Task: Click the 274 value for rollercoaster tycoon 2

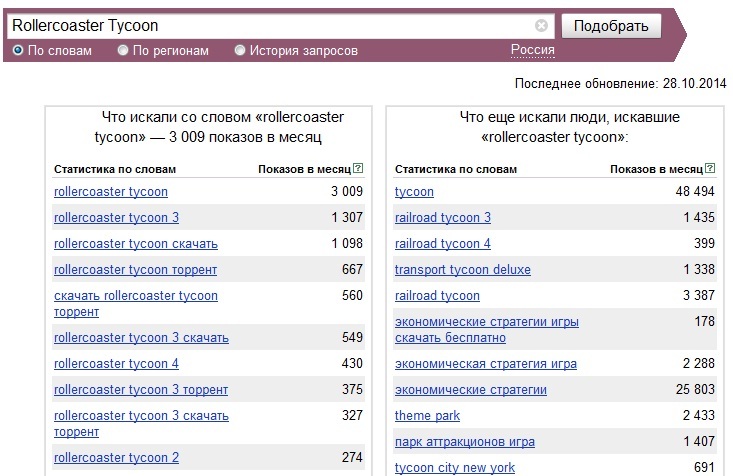Action: click(x=352, y=457)
